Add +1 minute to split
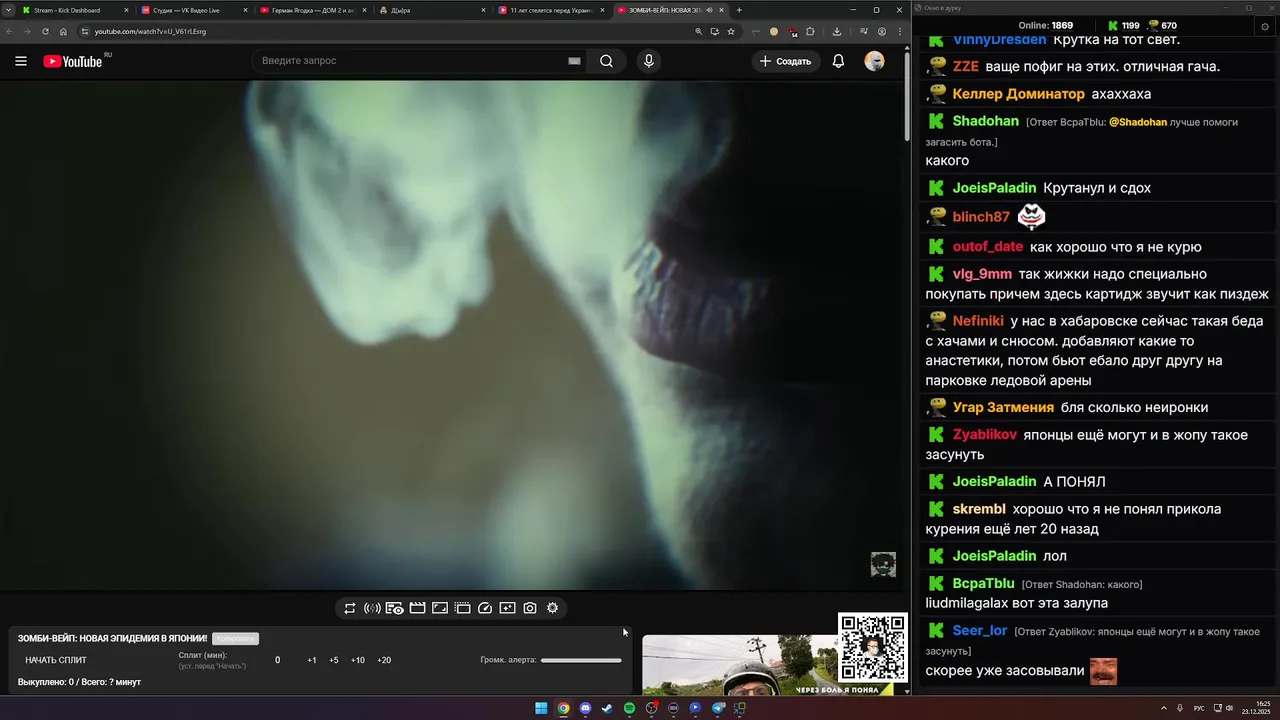 (312, 660)
